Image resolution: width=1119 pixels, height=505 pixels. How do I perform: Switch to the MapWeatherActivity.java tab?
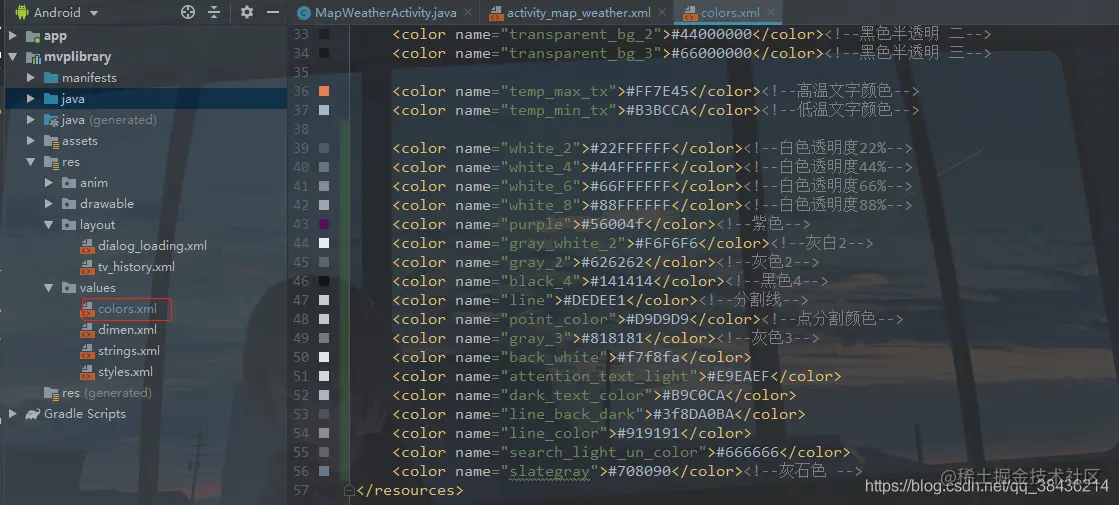coord(385,14)
